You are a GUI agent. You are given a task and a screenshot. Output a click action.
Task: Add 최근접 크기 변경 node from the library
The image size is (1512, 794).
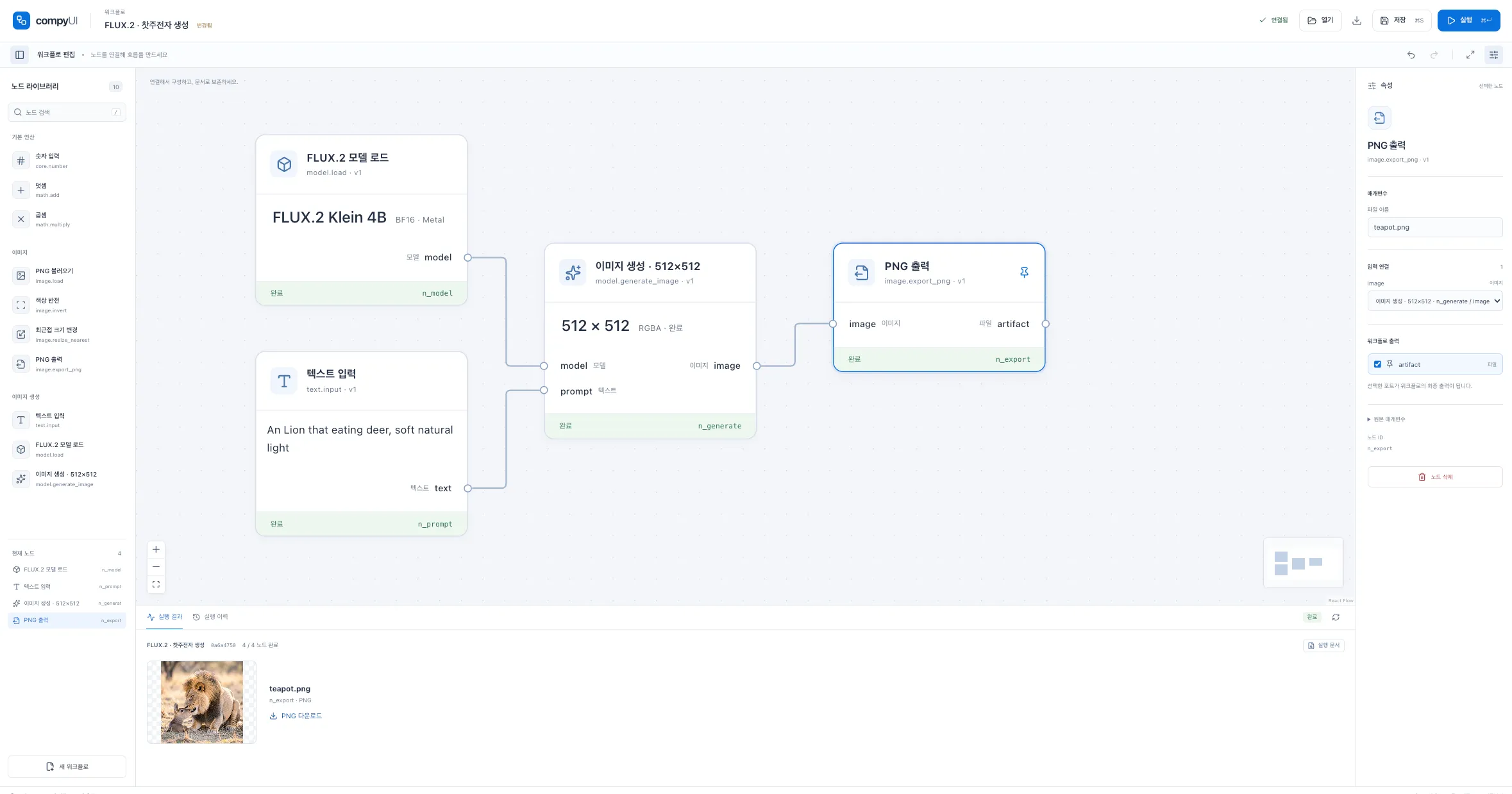67,334
